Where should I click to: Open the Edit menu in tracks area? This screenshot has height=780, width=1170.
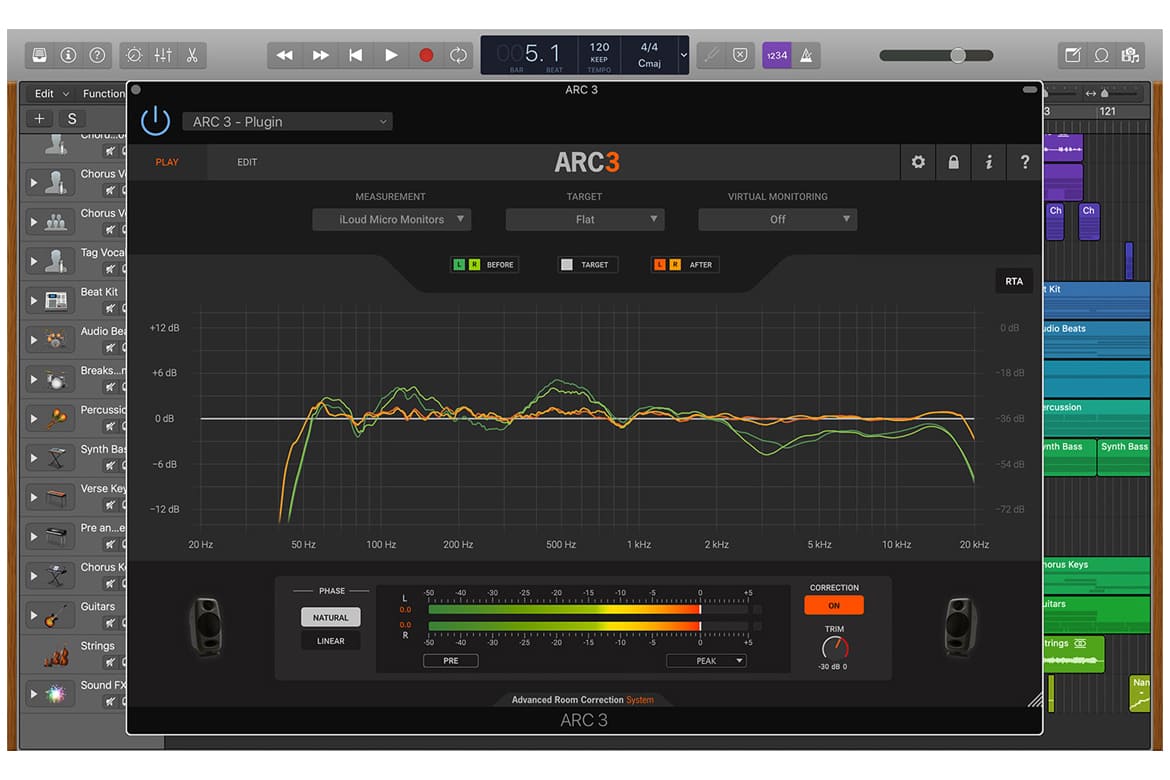tap(51, 93)
